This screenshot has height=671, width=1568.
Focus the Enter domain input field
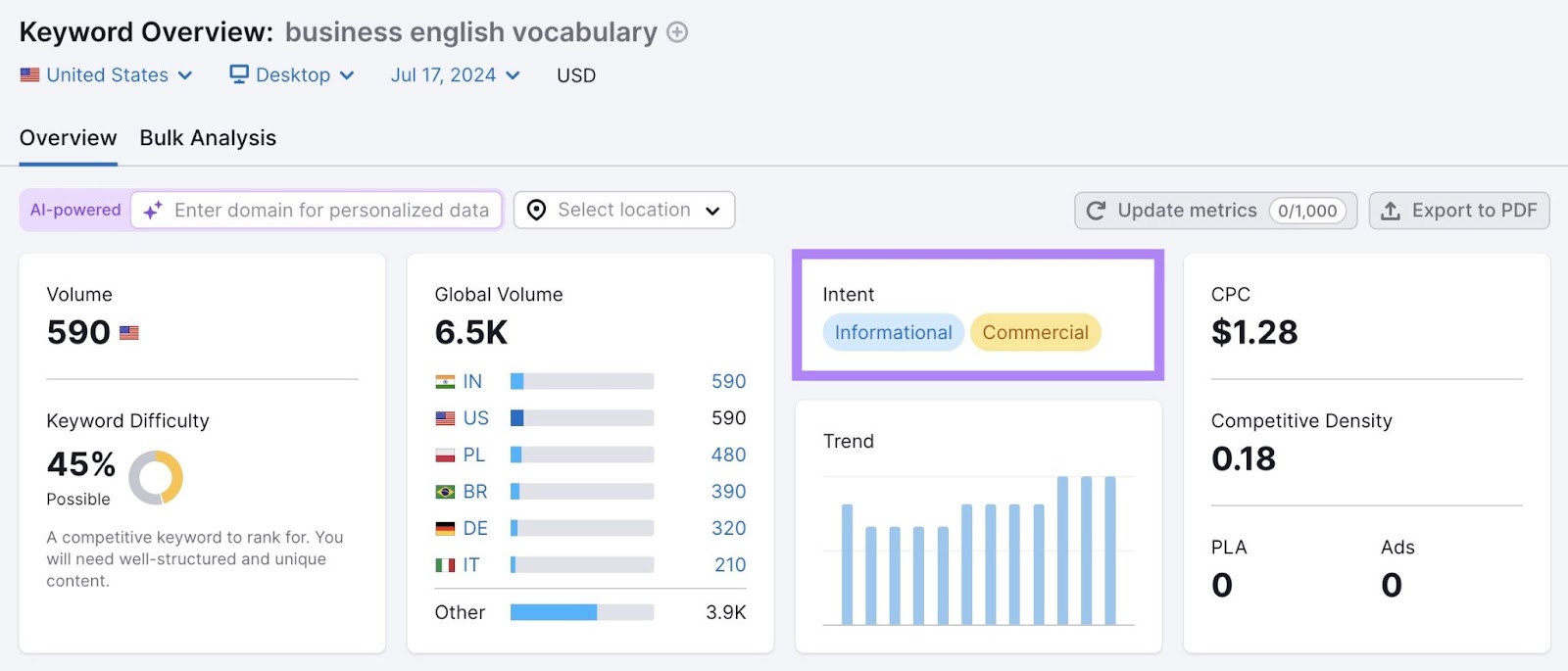(x=331, y=211)
